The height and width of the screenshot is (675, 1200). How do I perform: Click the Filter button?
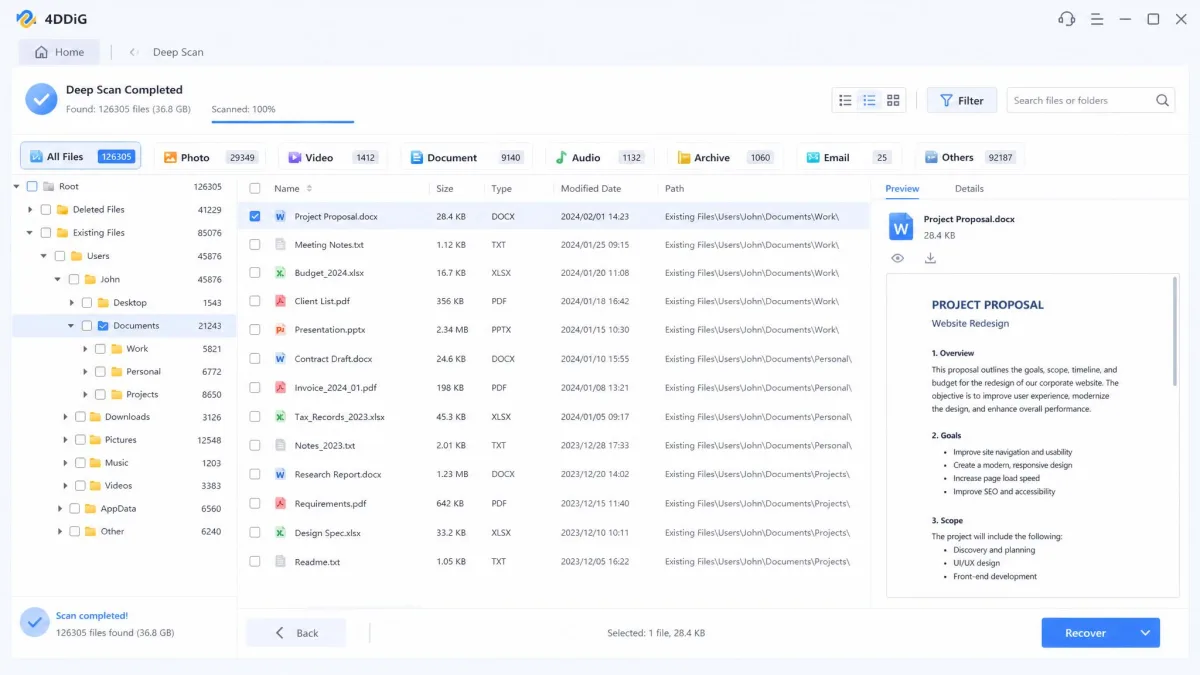962,100
